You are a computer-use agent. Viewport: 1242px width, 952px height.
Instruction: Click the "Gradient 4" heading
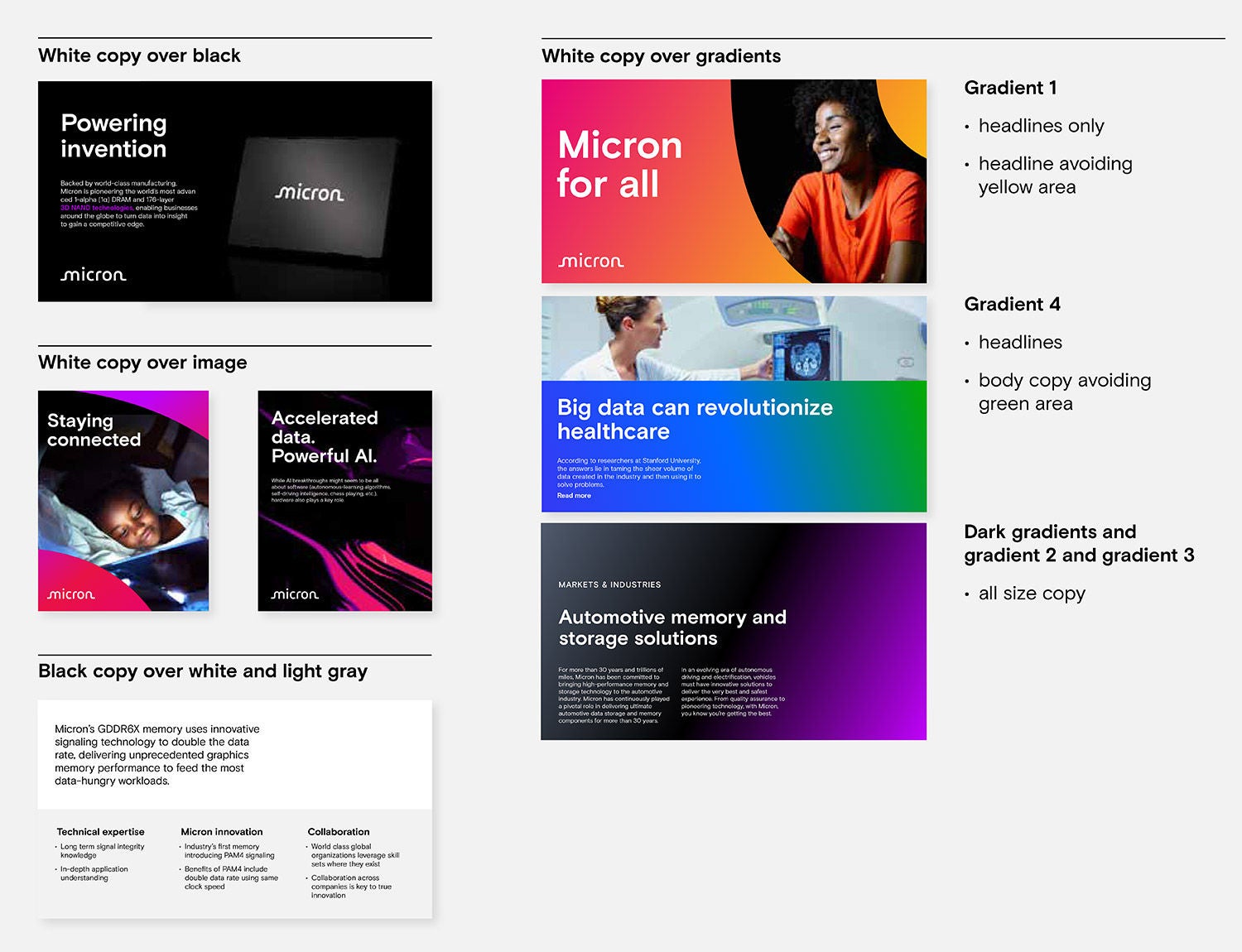tap(1012, 304)
